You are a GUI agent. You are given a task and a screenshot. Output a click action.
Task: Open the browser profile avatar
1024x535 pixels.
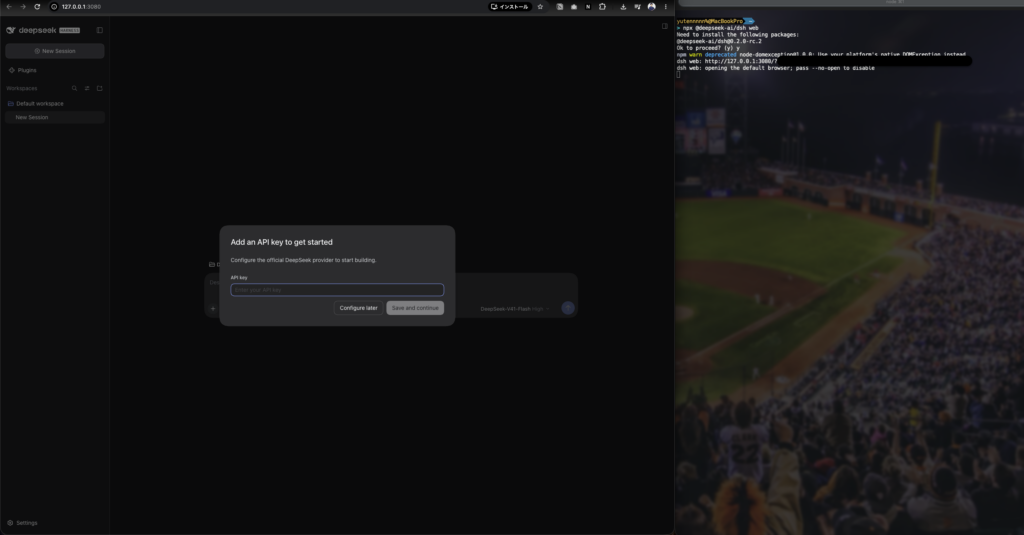tap(651, 7)
